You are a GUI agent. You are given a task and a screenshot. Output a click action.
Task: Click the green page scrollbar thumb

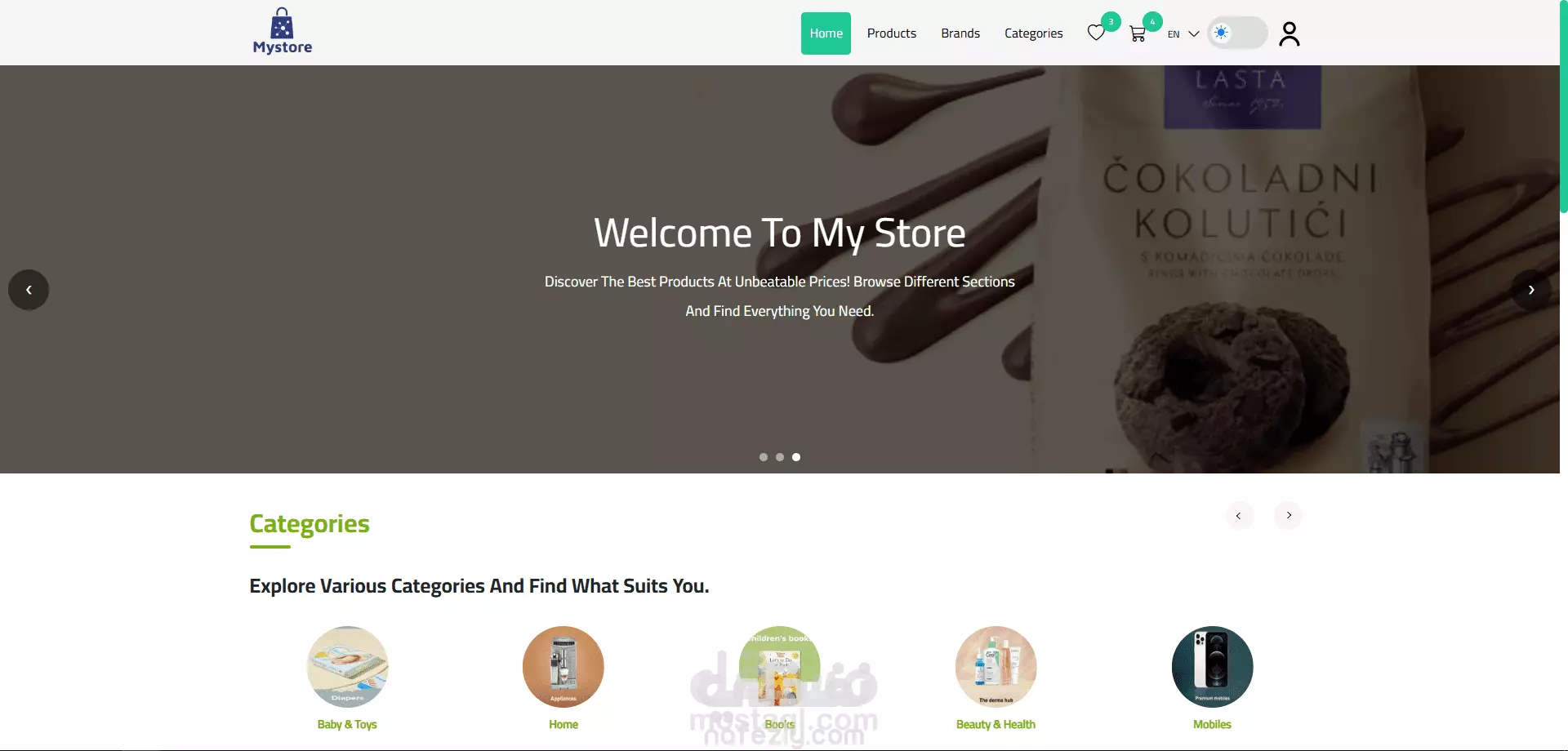tap(1563, 106)
